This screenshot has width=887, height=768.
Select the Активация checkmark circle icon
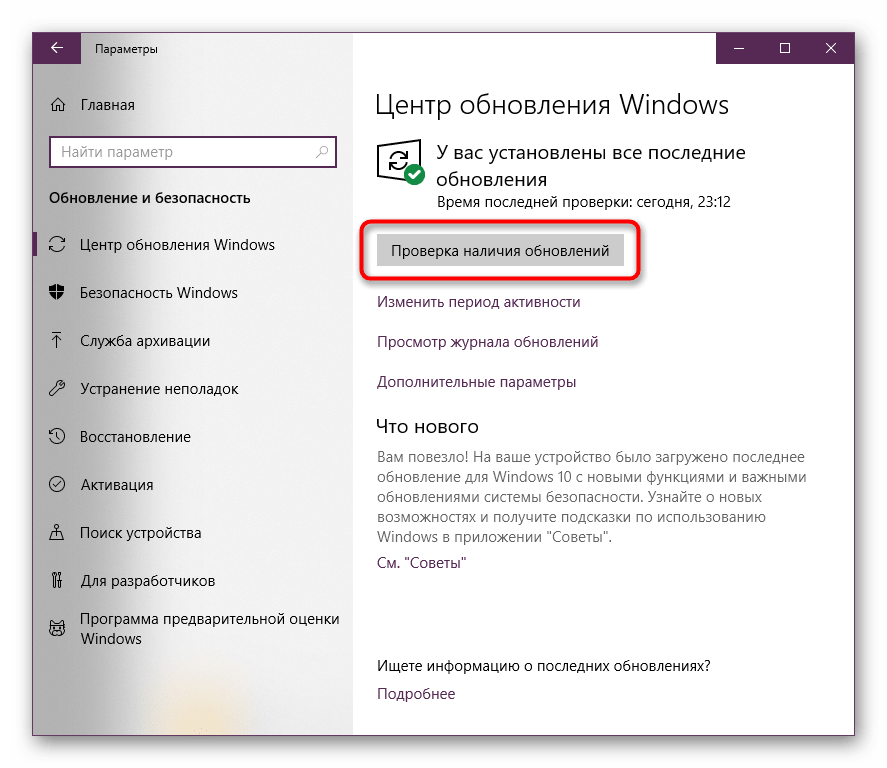tap(57, 484)
